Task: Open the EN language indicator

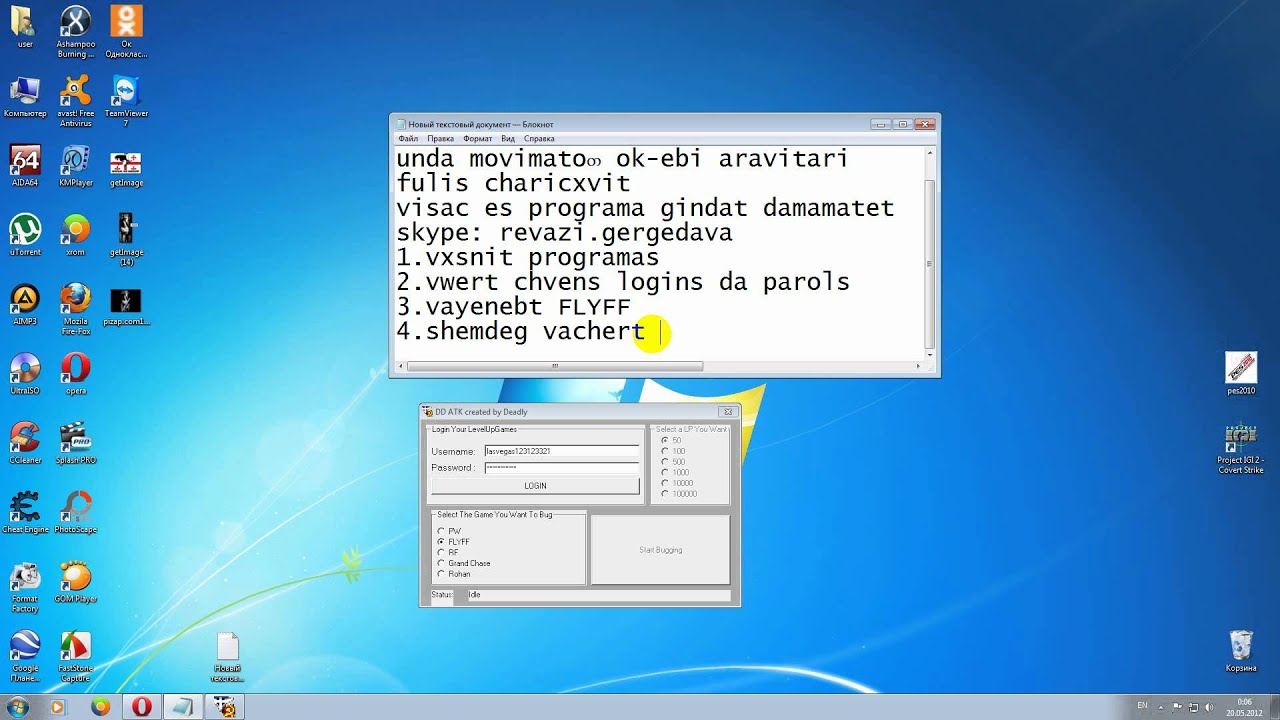Action: pos(1142,707)
